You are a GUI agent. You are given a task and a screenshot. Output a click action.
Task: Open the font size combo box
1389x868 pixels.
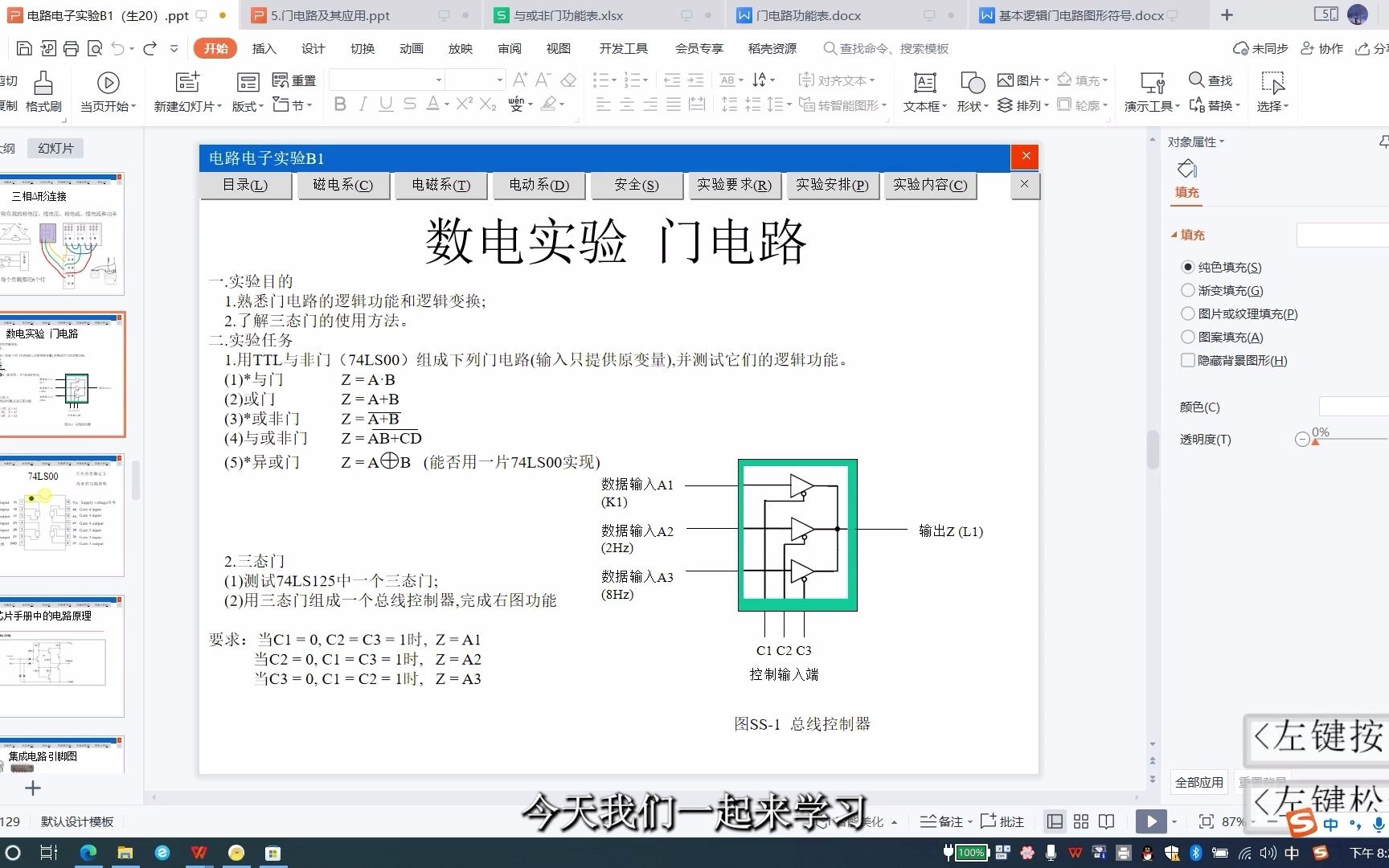tap(476, 80)
